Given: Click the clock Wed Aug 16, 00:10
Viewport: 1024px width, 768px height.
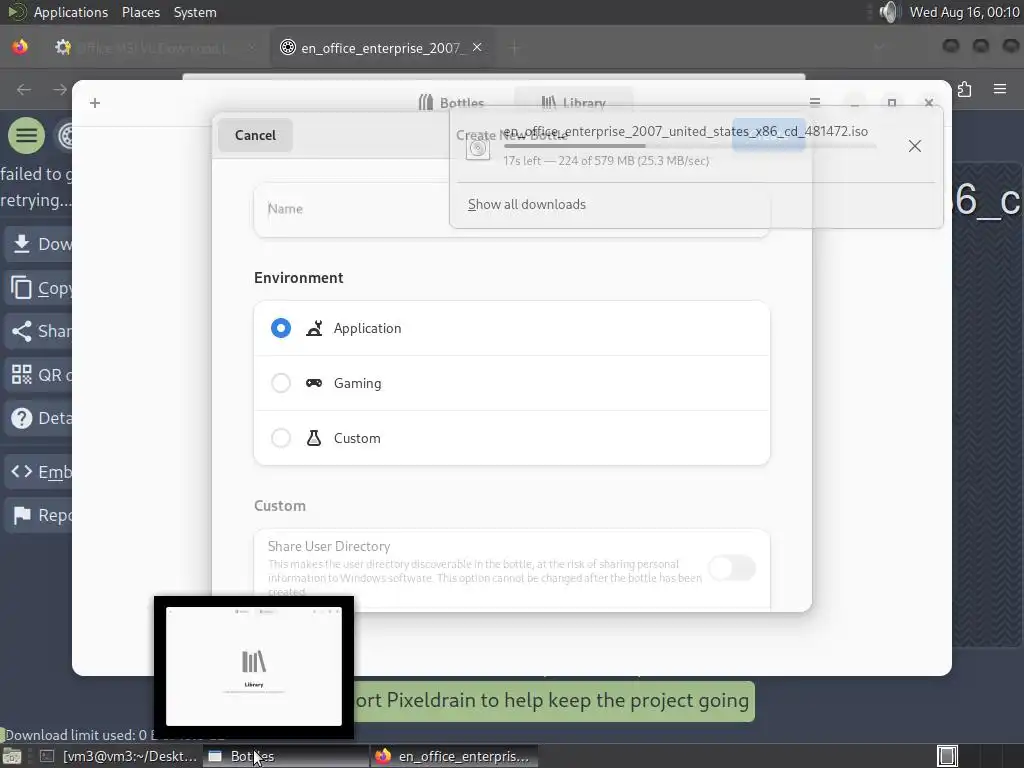Looking at the screenshot, I should [x=964, y=12].
